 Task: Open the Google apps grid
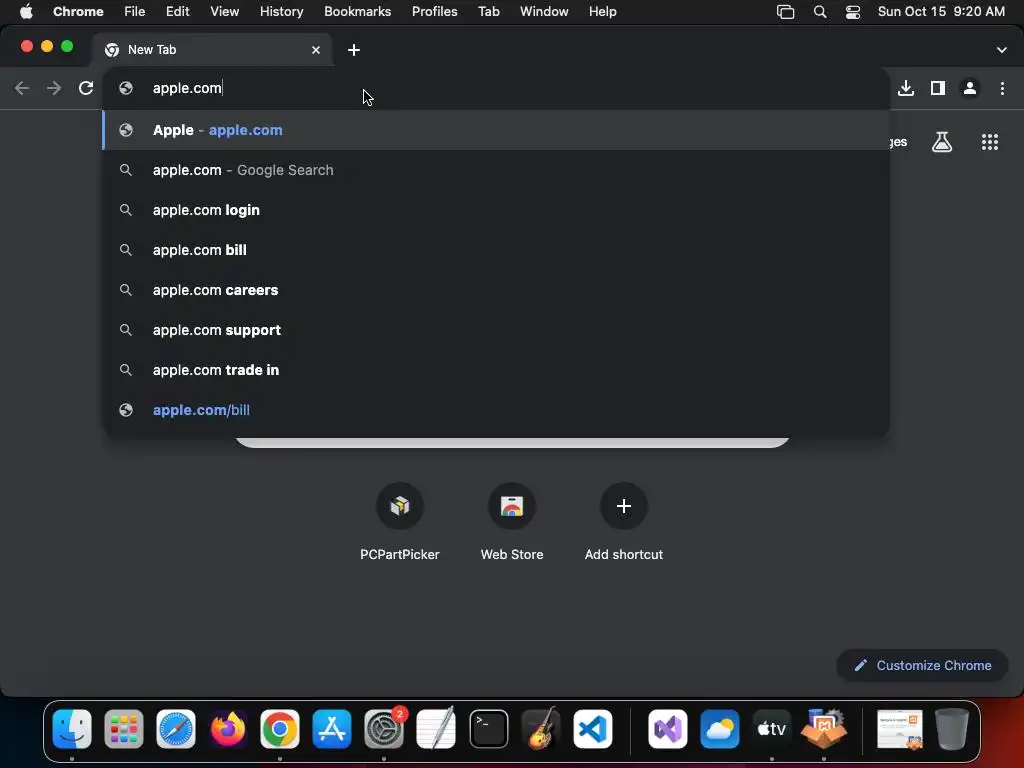tap(990, 142)
